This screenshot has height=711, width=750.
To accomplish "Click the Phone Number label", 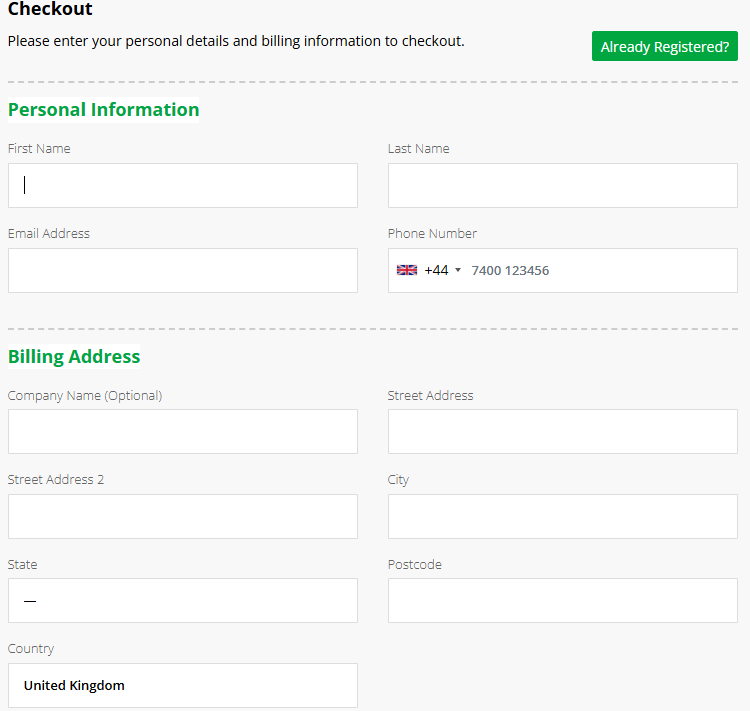I will point(432,233).
